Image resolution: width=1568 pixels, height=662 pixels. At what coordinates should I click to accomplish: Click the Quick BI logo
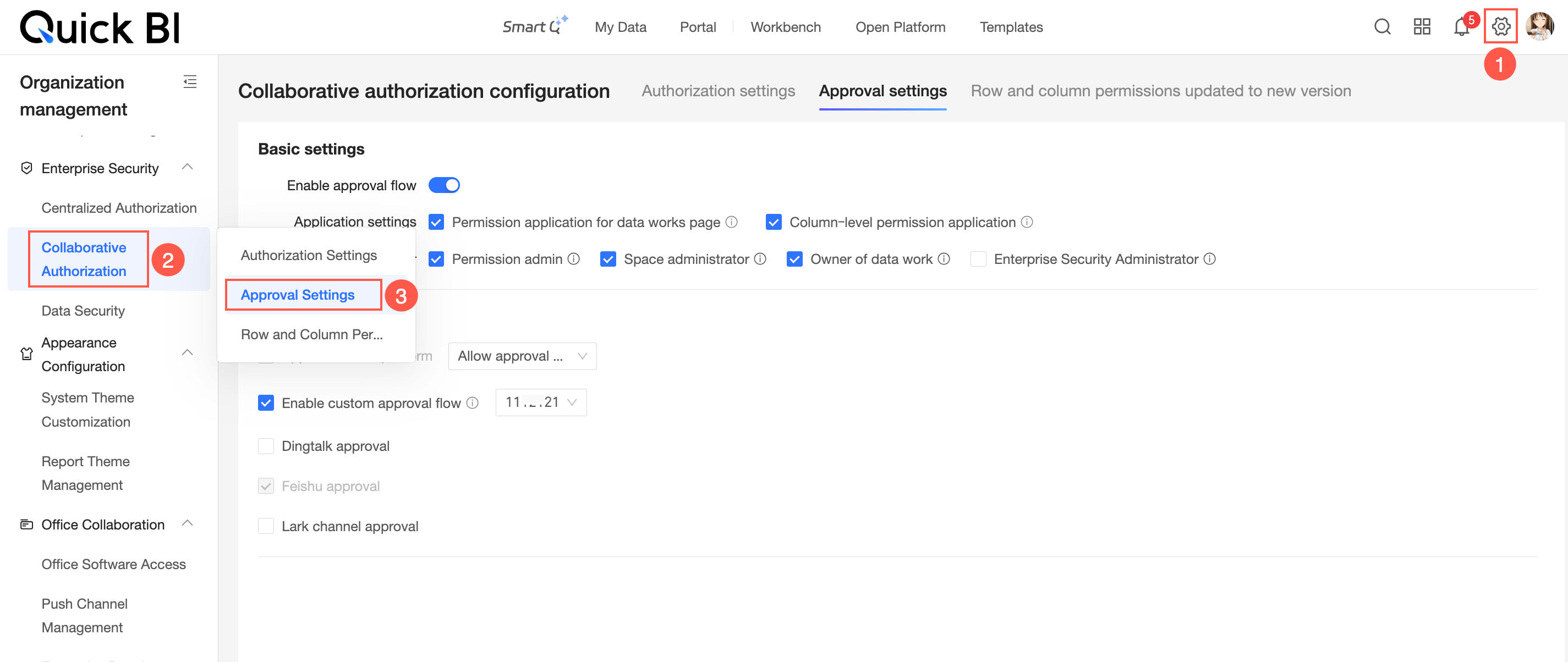pos(100,27)
